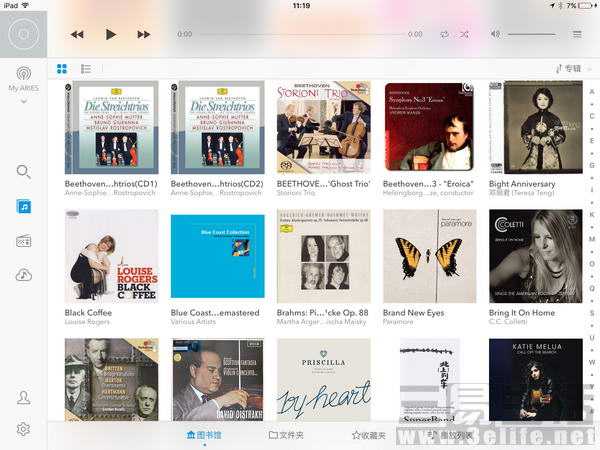Click 'Black Coffee' album title
Screen dimensions: 600x450
point(88,313)
